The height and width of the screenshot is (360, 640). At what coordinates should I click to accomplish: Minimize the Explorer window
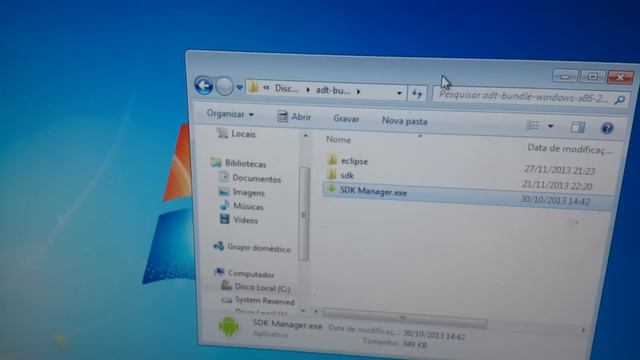click(565, 76)
